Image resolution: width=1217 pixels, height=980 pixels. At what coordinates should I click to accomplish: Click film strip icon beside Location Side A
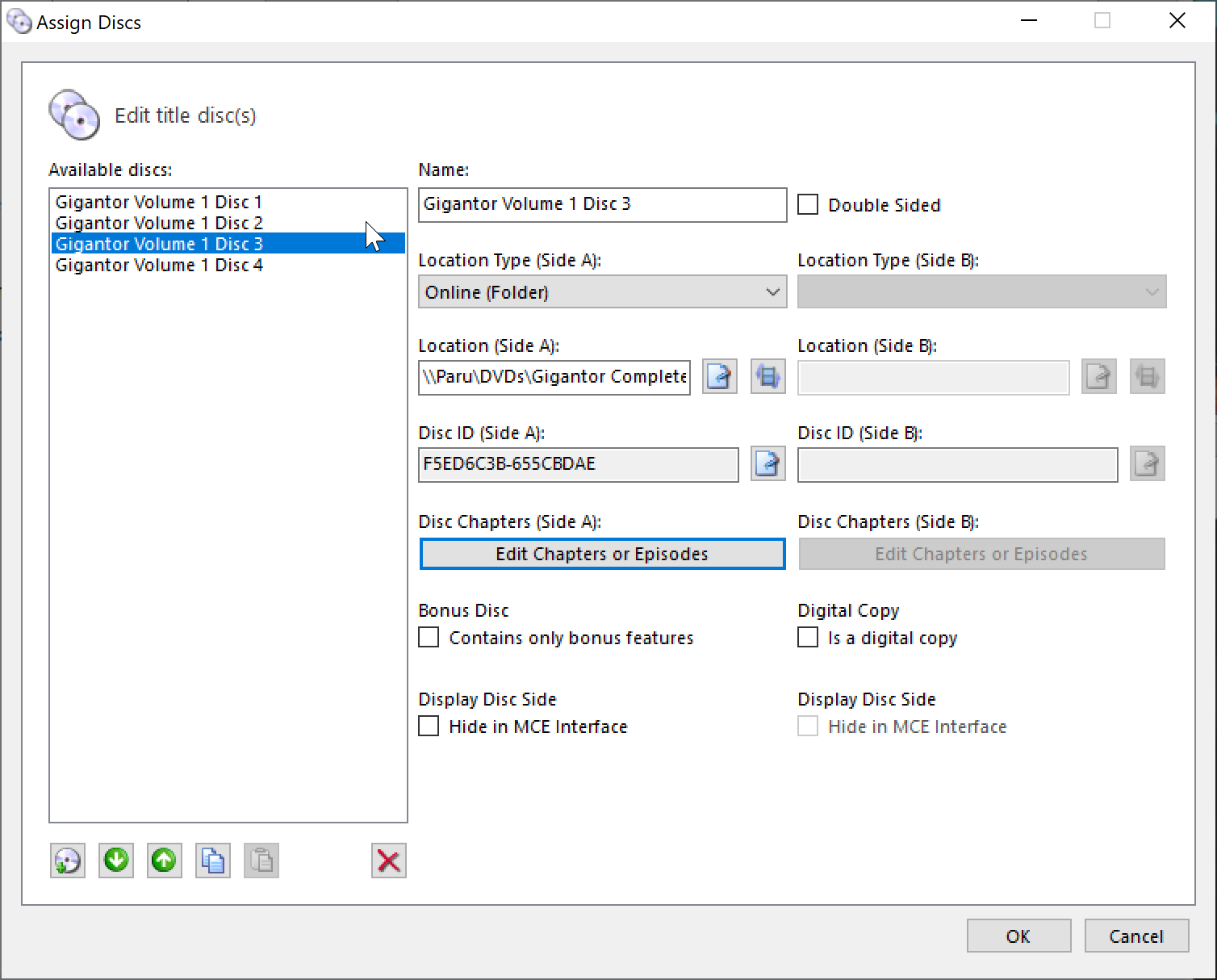pos(768,376)
